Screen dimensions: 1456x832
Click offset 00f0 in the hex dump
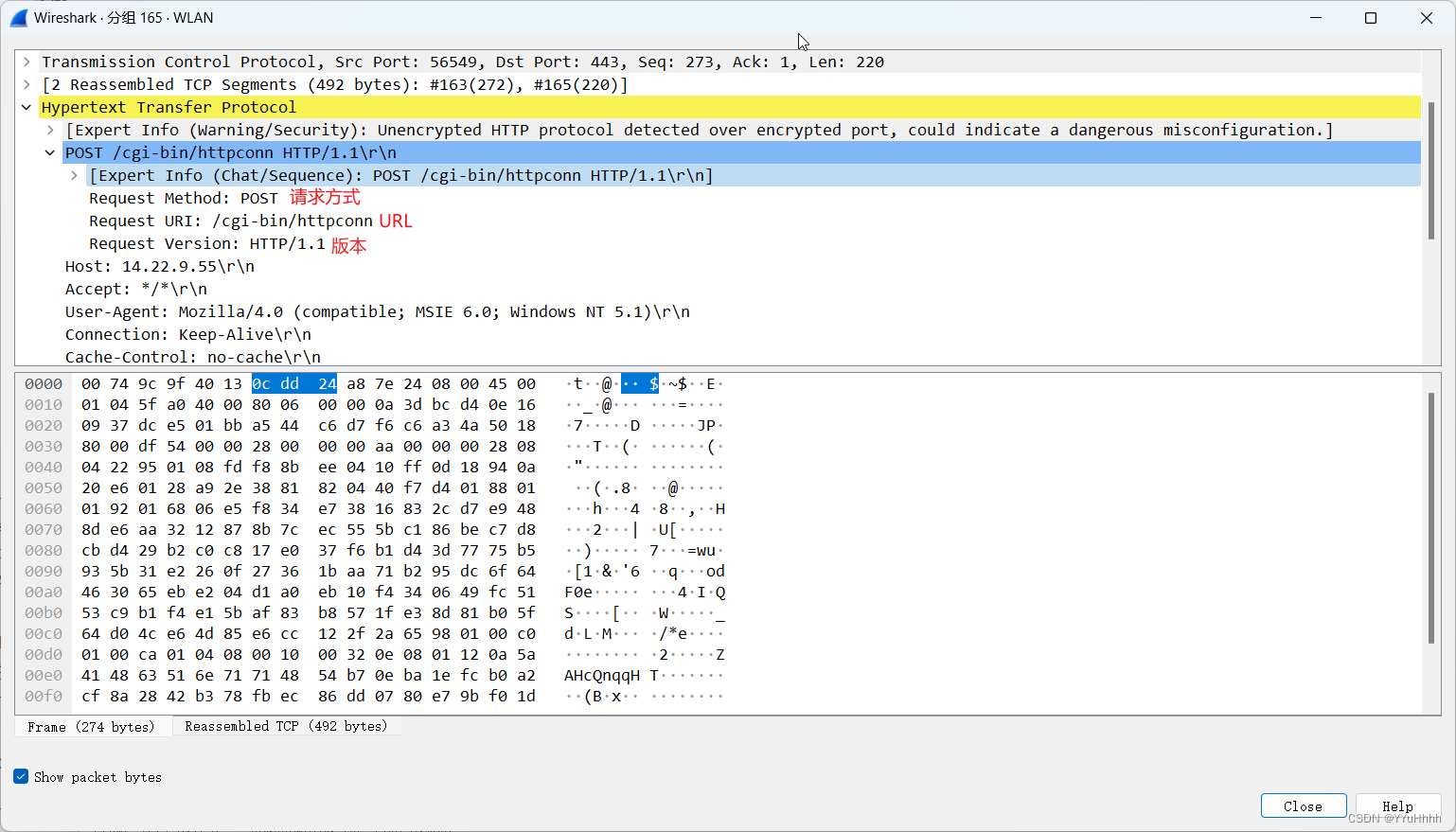tap(44, 696)
